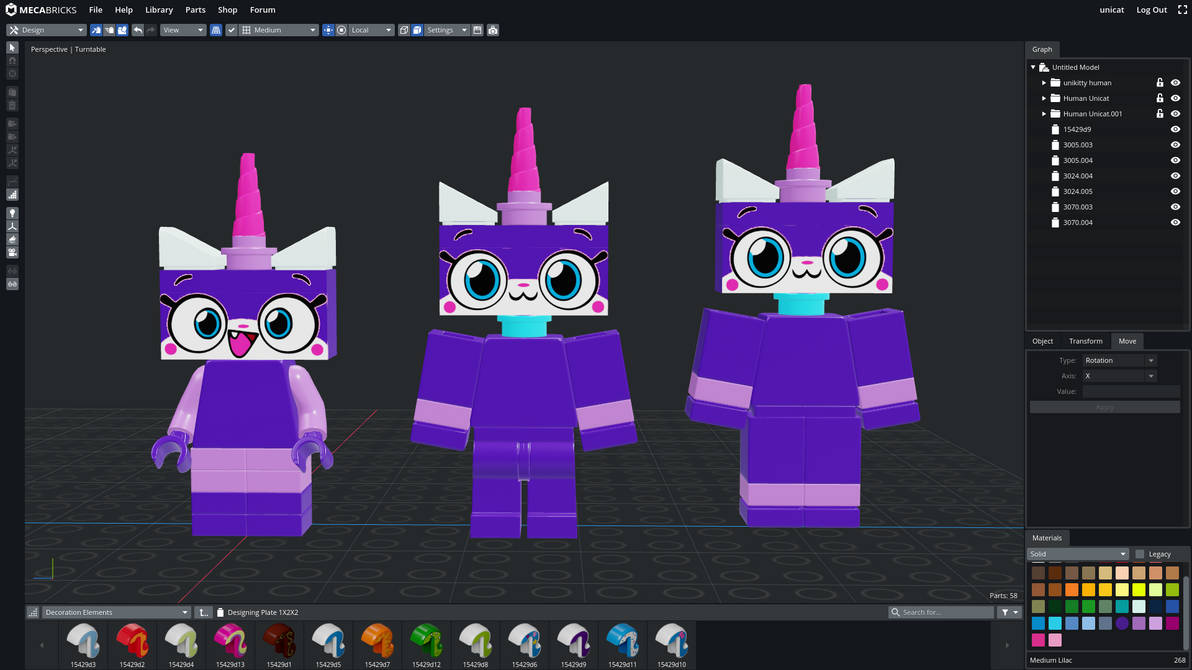Click the camera screenshot icon in toolbar
The image size is (1192, 670).
[x=493, y=30]
